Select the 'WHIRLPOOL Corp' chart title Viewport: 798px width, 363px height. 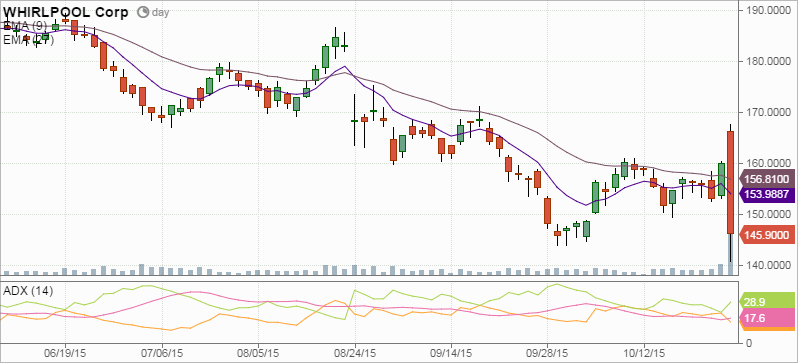coord(66,12)
